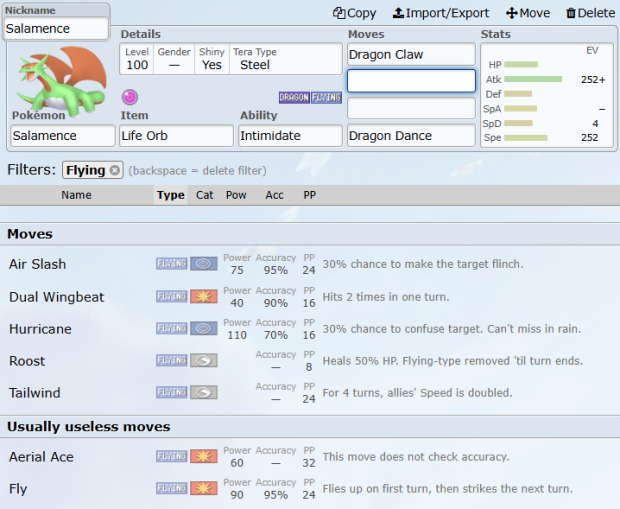
Task: Sort the move list by Type column
Action: coord(171,195)
